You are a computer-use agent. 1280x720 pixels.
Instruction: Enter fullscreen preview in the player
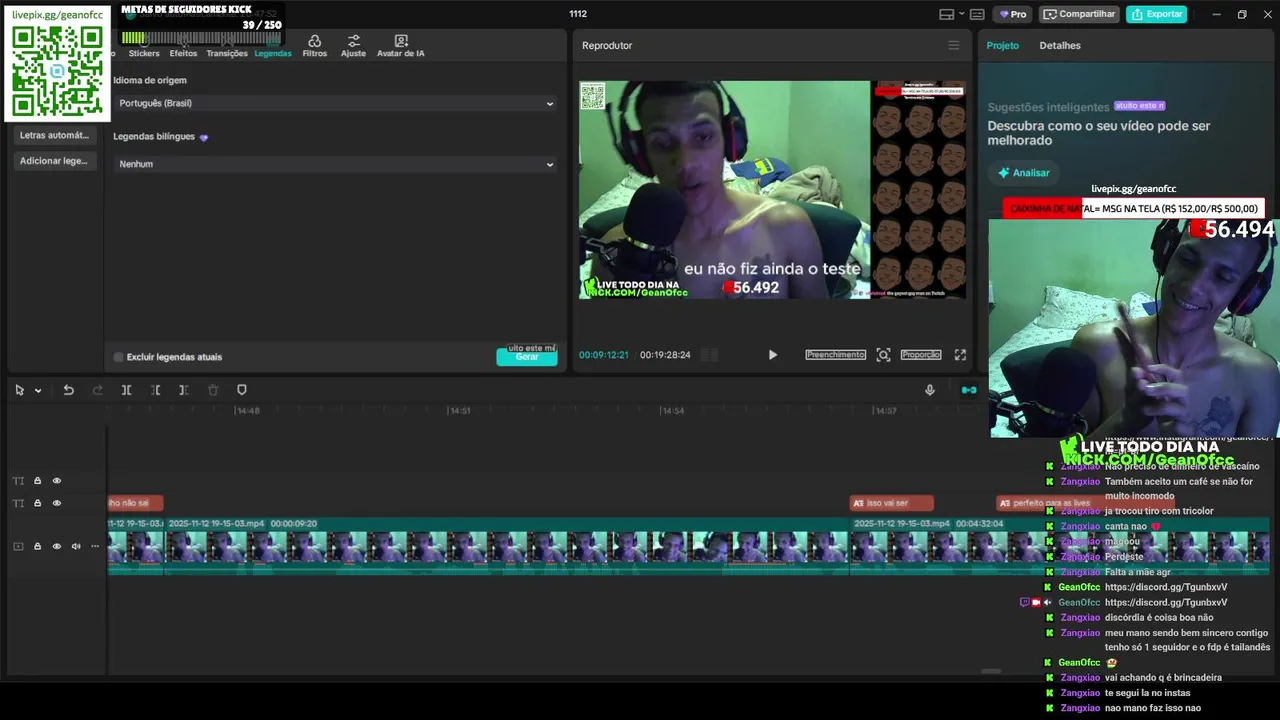[x=960, y=355]
